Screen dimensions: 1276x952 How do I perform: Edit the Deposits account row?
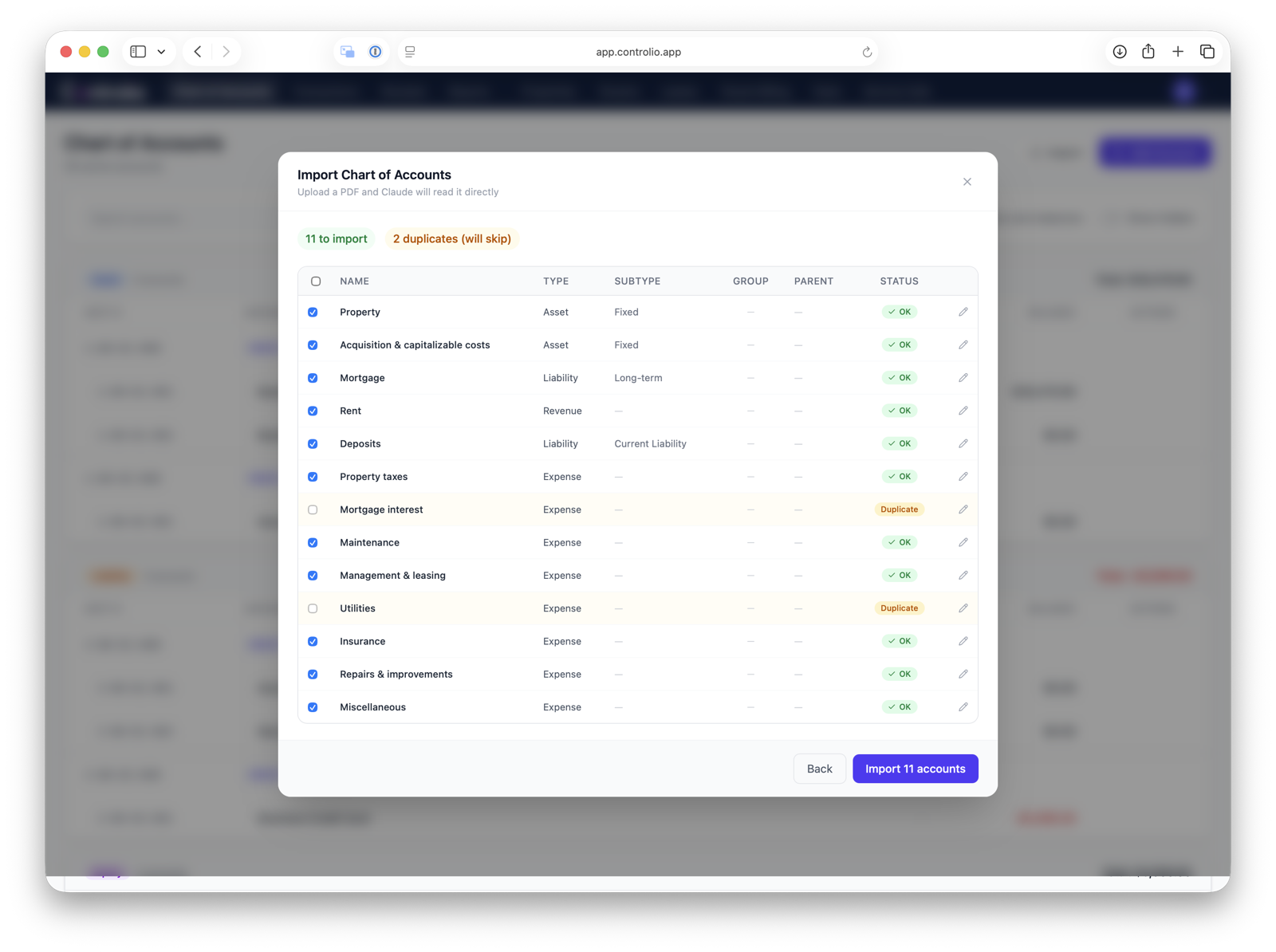(x=963, y=443)
